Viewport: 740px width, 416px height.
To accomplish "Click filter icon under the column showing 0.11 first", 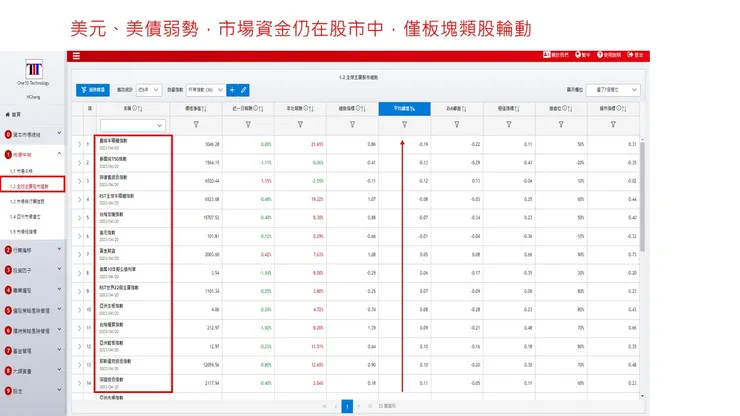I will [x=509, y=125].
